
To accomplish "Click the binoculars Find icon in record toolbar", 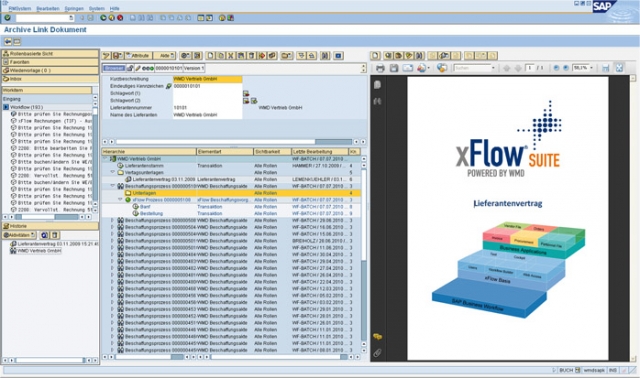I will [325, 56].
